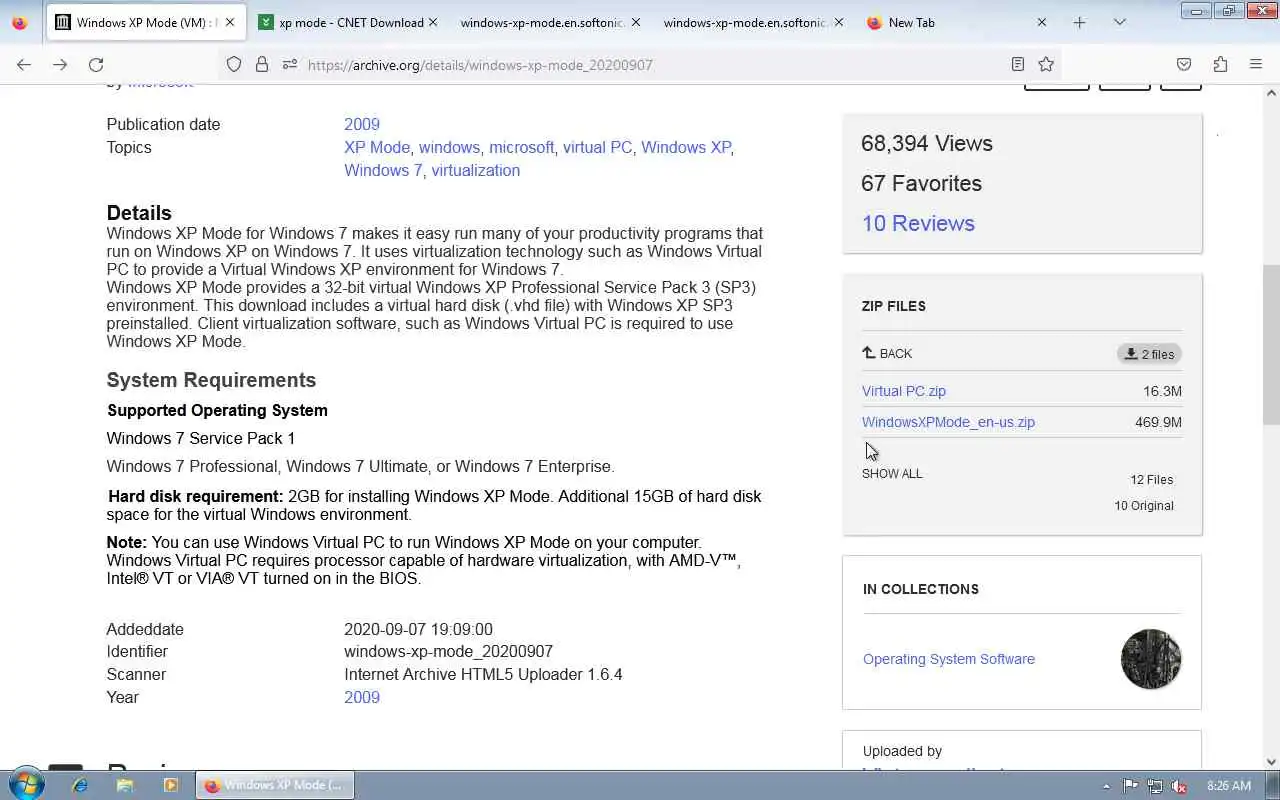Open the network tray icon
Viewport: 1280px width, 800px height.
(x=1155, y=786)
